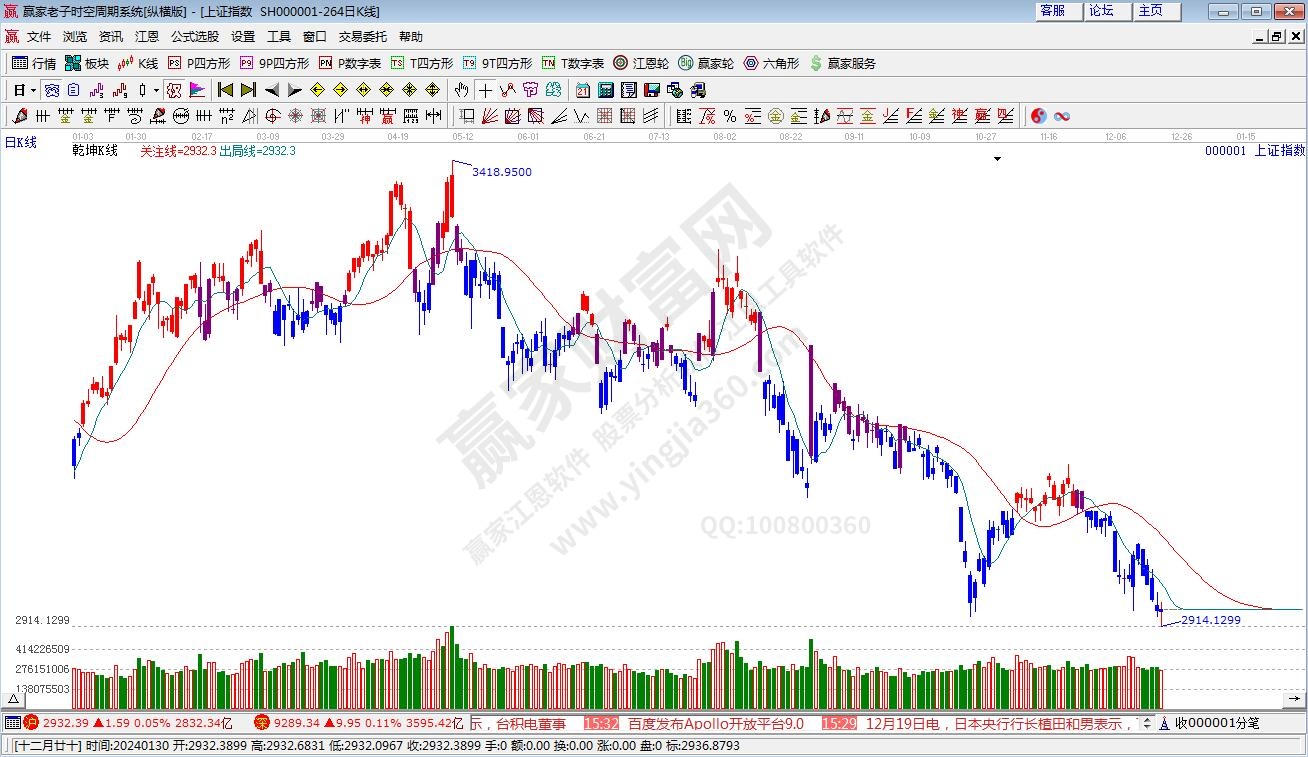Click the small black triangle above chart
The image size is (1308, 757).
(997, 159)
